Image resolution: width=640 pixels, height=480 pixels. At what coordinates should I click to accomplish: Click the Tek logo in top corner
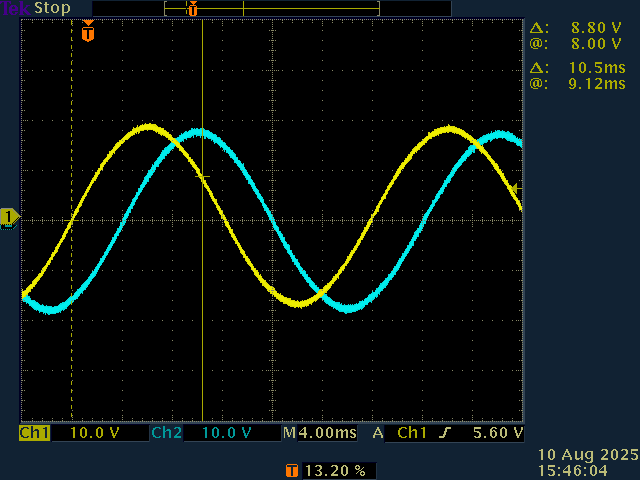16,8
